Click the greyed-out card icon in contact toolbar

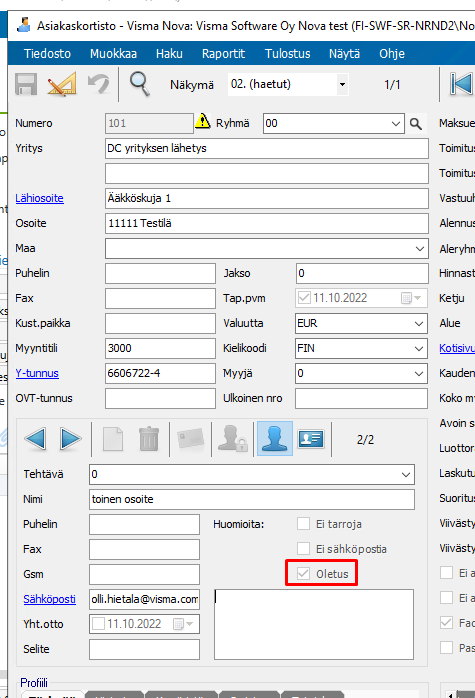pos(191,439)
